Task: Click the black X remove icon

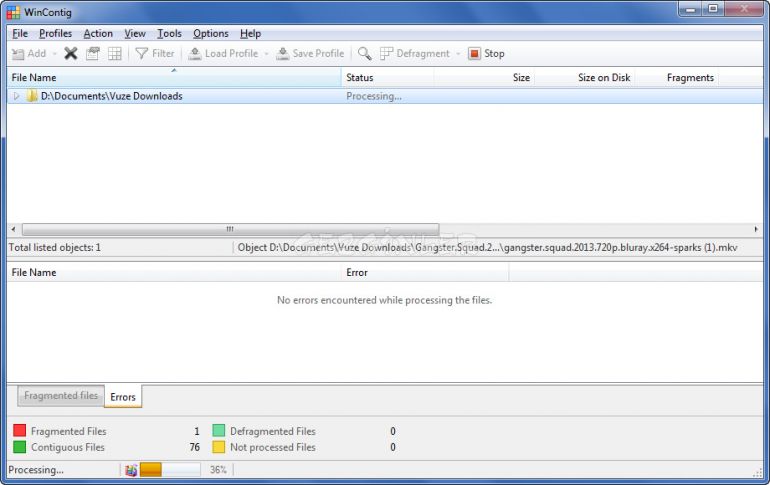Action: [71, 53]
